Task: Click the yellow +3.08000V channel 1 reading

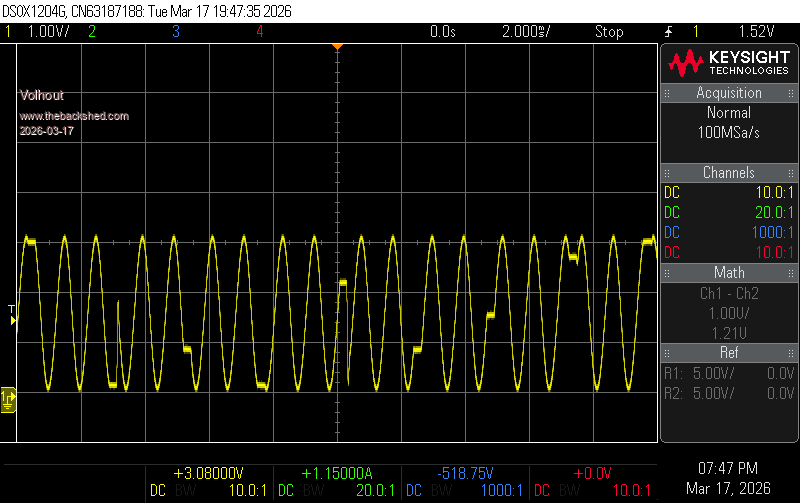Action: pyautogui.click(x=208, y=473)
